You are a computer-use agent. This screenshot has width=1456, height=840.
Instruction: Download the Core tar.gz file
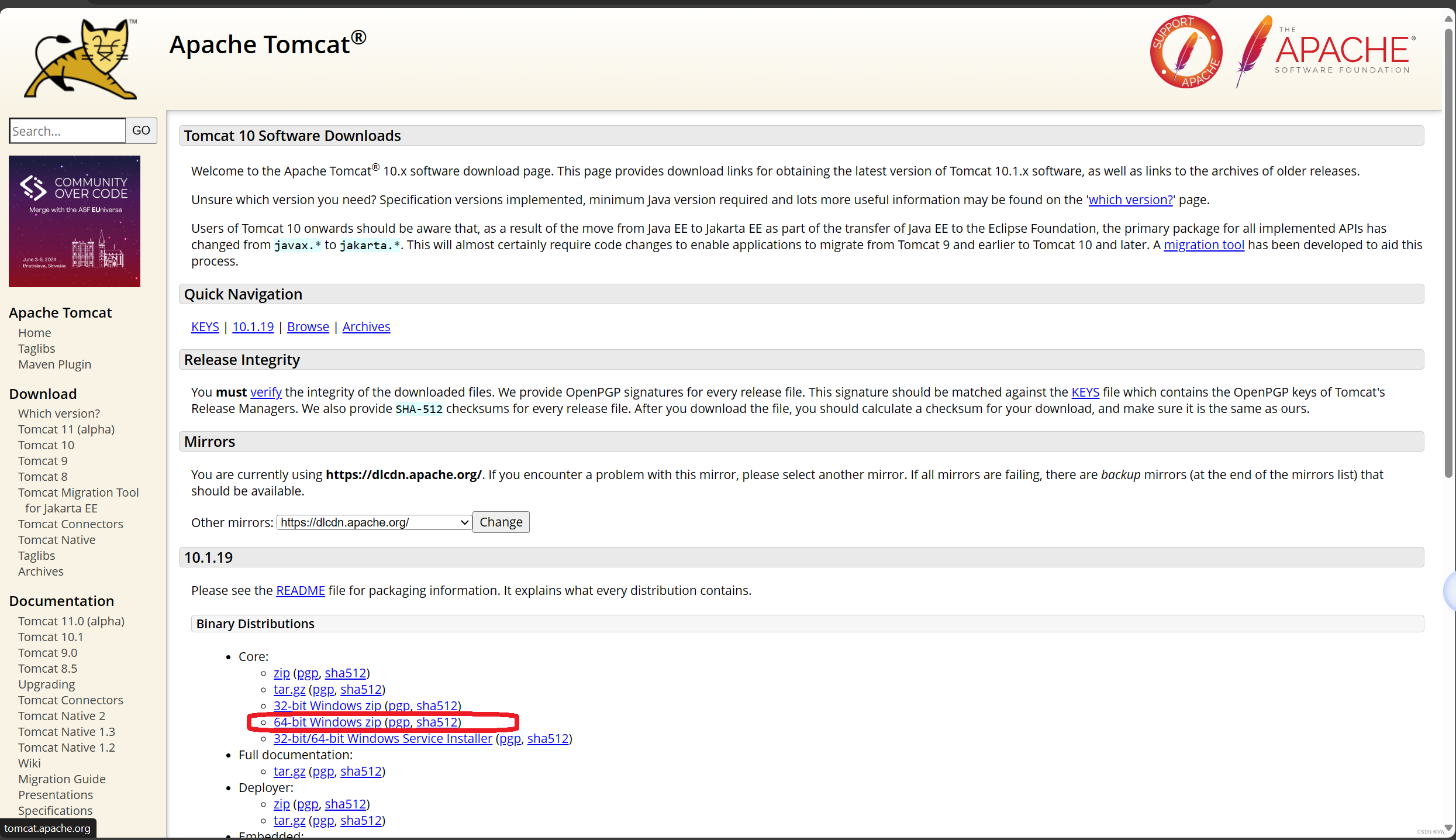coord(289,690)
